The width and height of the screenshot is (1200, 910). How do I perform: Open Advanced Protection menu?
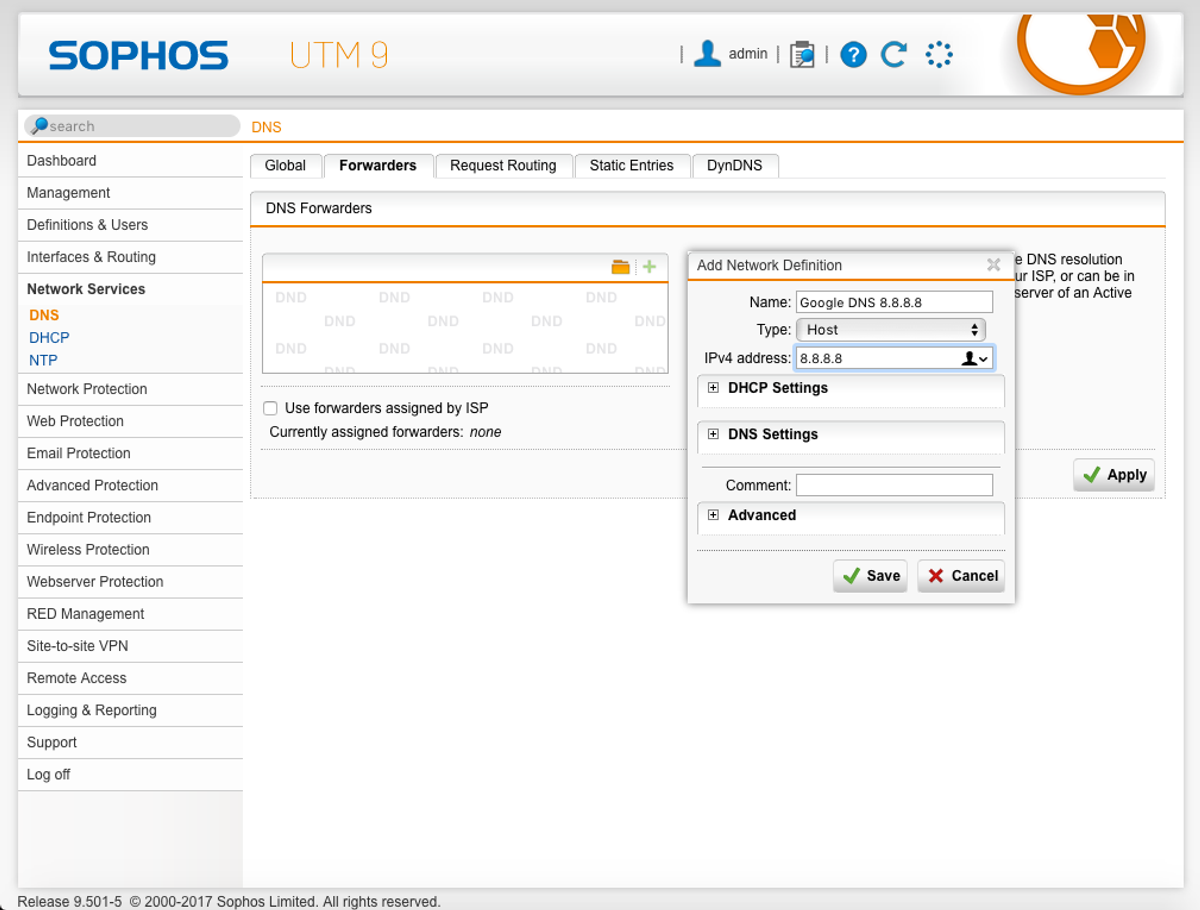tap(130, 485)
